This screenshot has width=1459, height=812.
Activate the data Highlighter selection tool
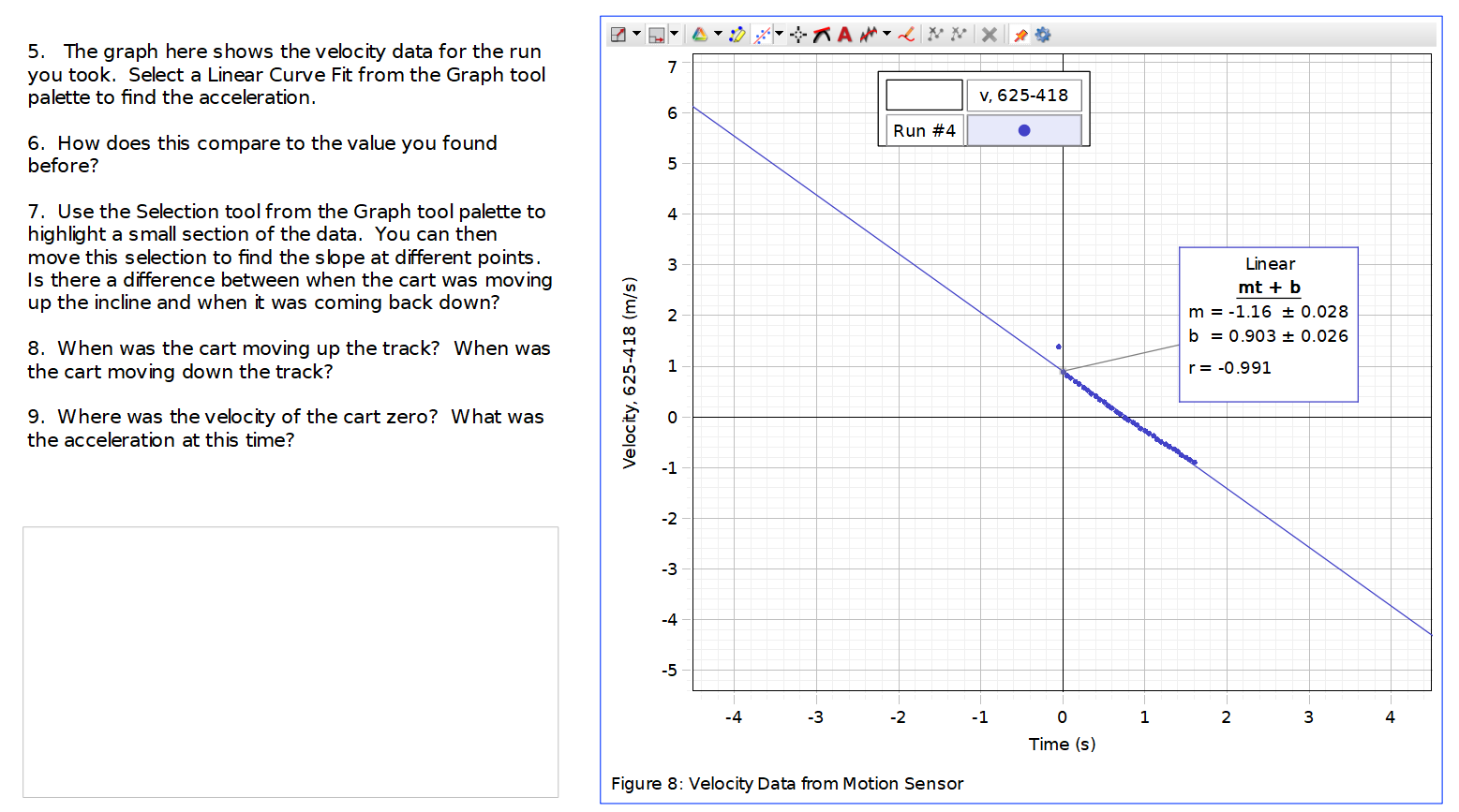point(737,35)
